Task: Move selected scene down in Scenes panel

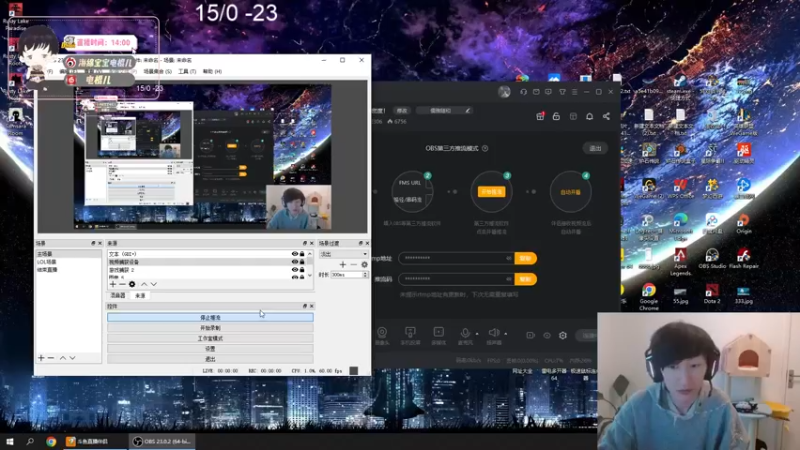Action: coord(72,358)
